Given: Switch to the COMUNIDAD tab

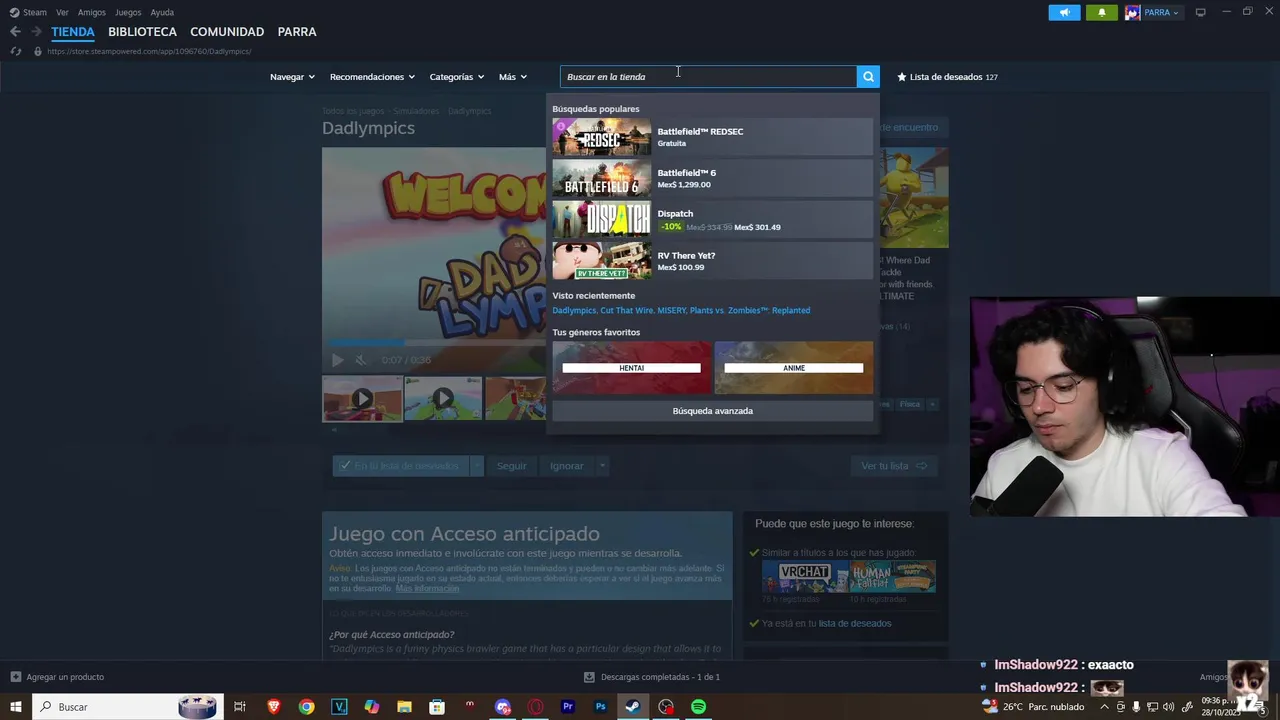Looking at the screenshot, I should pos(227,32).
